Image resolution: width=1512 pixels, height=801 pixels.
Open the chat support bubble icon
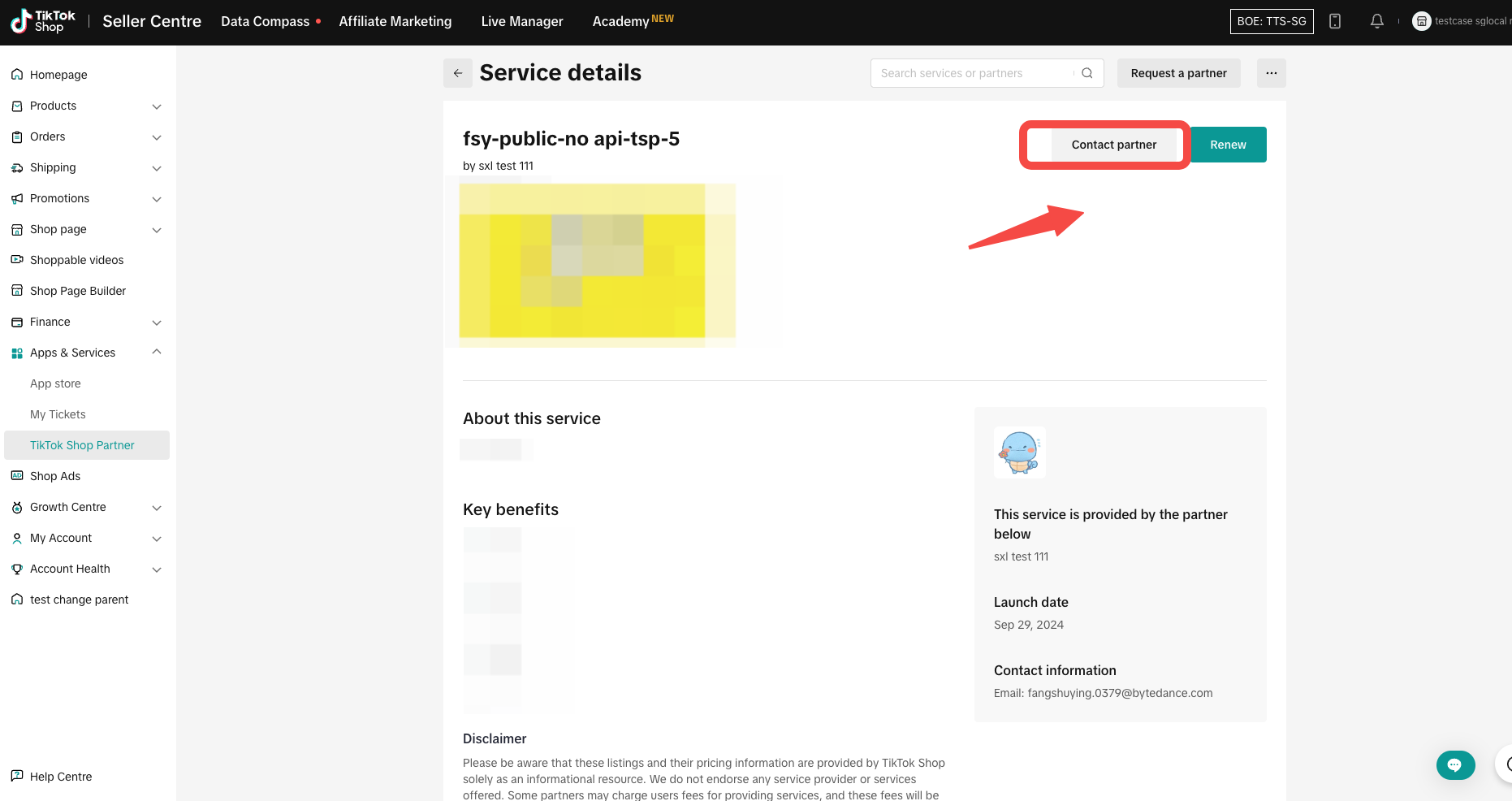[x=1454, y=764]
